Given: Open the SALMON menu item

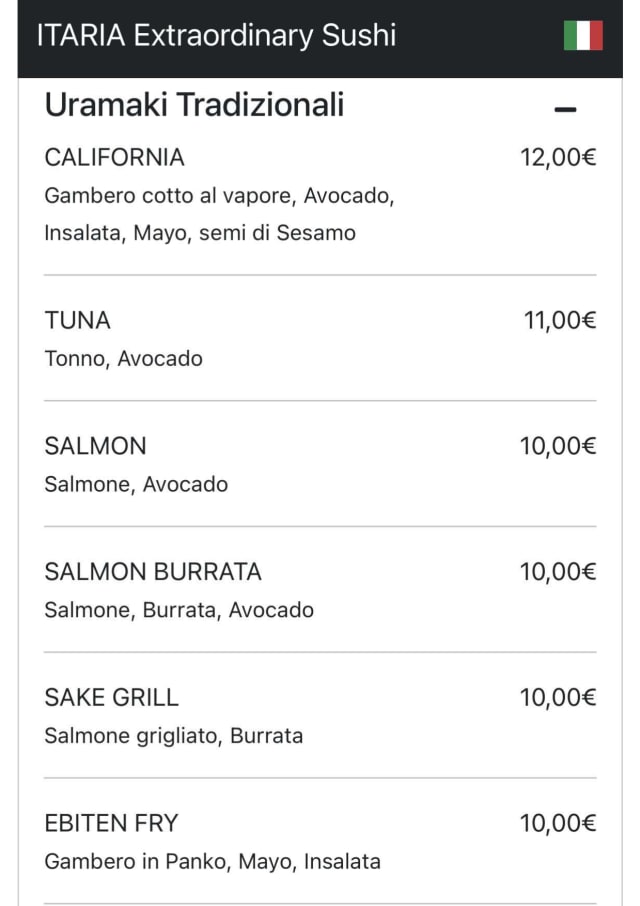Looking at the screenshot, I should (96, 446).
